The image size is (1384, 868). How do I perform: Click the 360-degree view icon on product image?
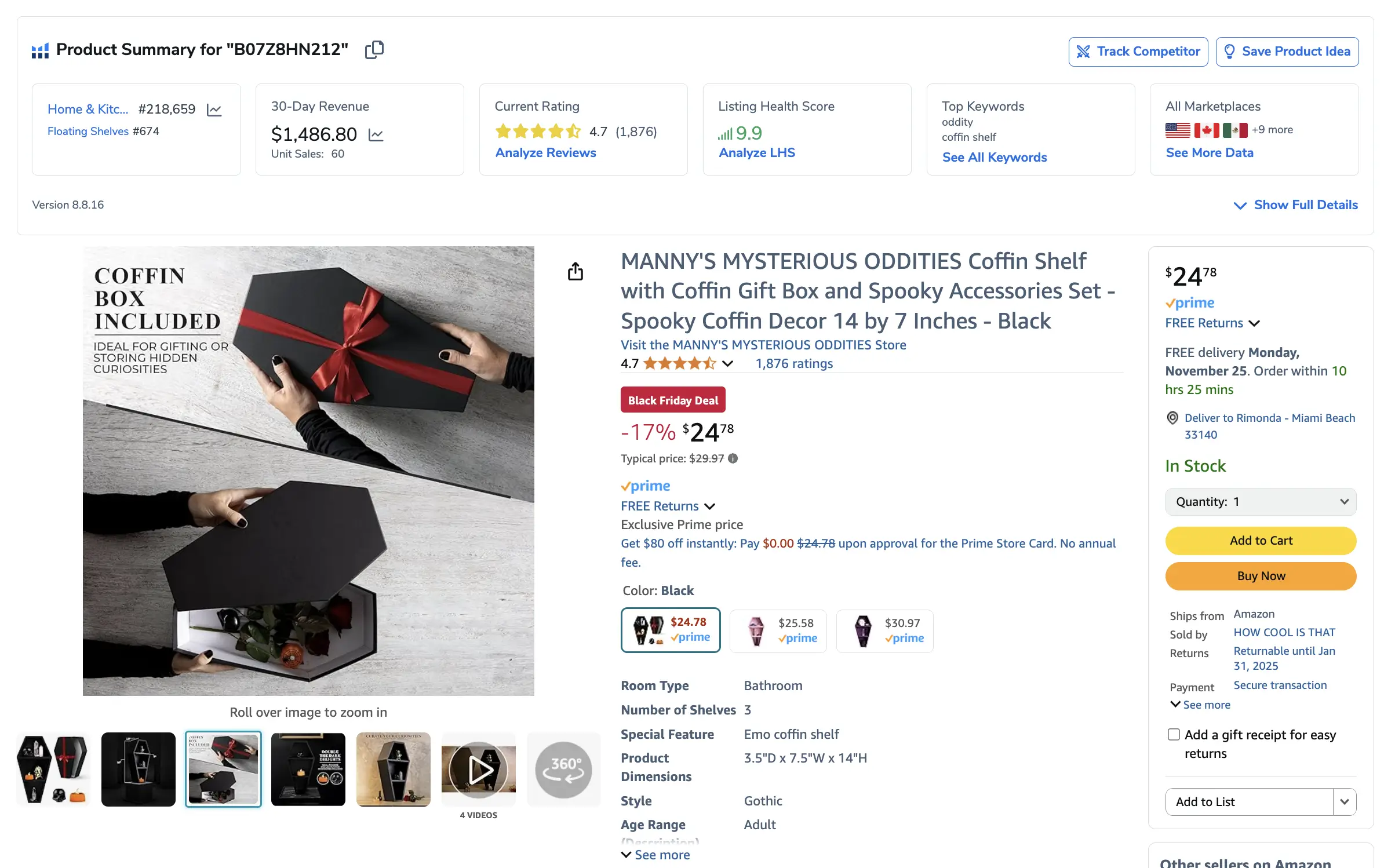[x=560, y=768]
